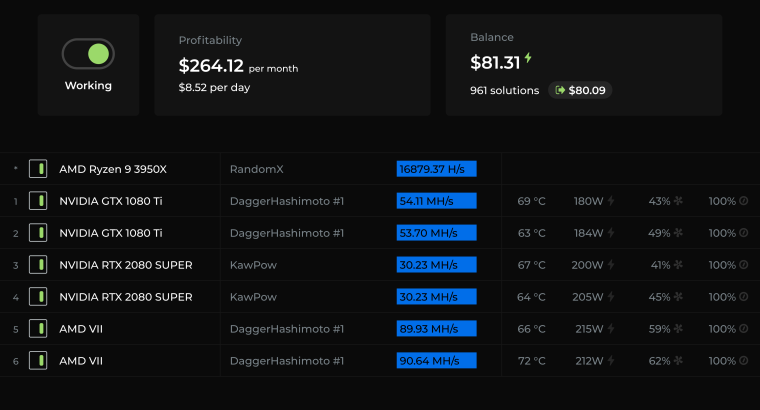Click load gauge icon in device 2 row
Screen dimensions: 760x410
[744, 233]
